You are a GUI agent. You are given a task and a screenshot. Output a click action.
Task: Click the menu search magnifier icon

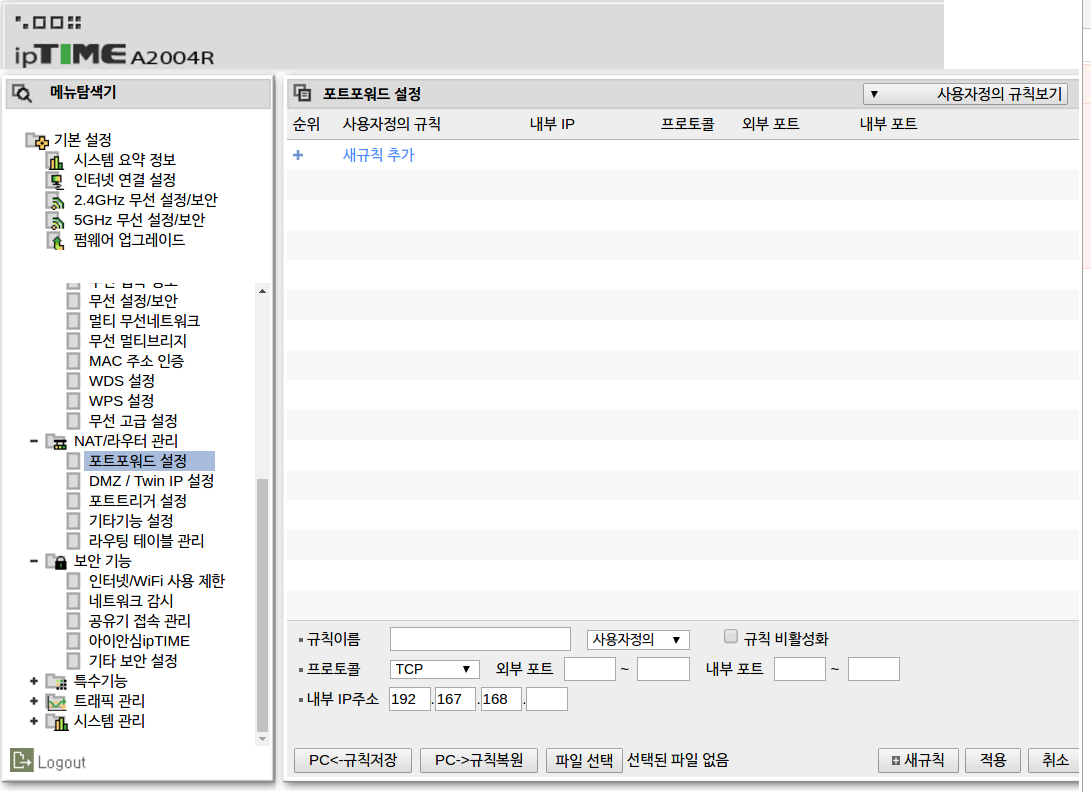(22, 93)
